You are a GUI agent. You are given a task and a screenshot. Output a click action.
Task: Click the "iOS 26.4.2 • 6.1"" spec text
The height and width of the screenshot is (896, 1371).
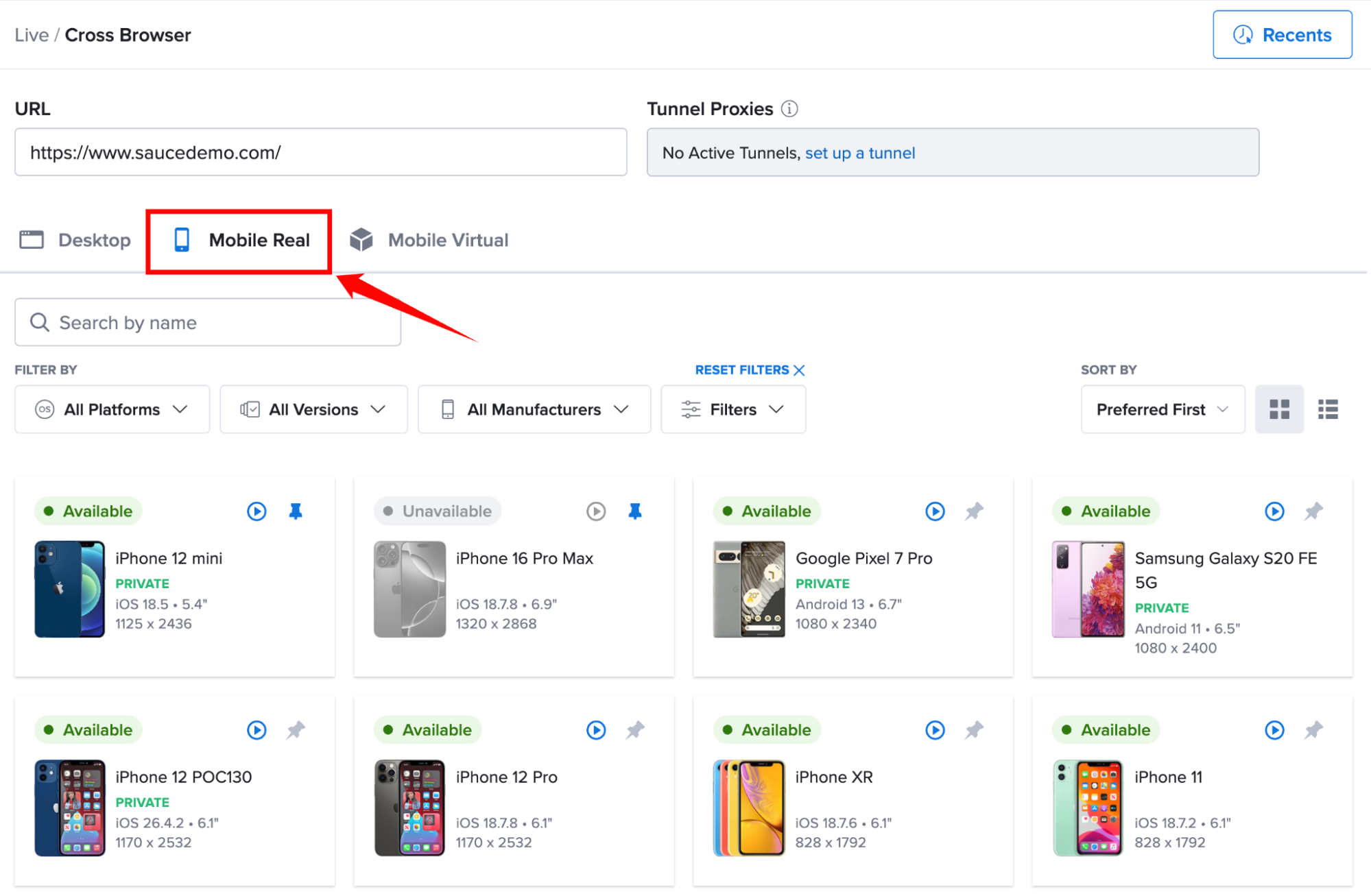(167, 823)
